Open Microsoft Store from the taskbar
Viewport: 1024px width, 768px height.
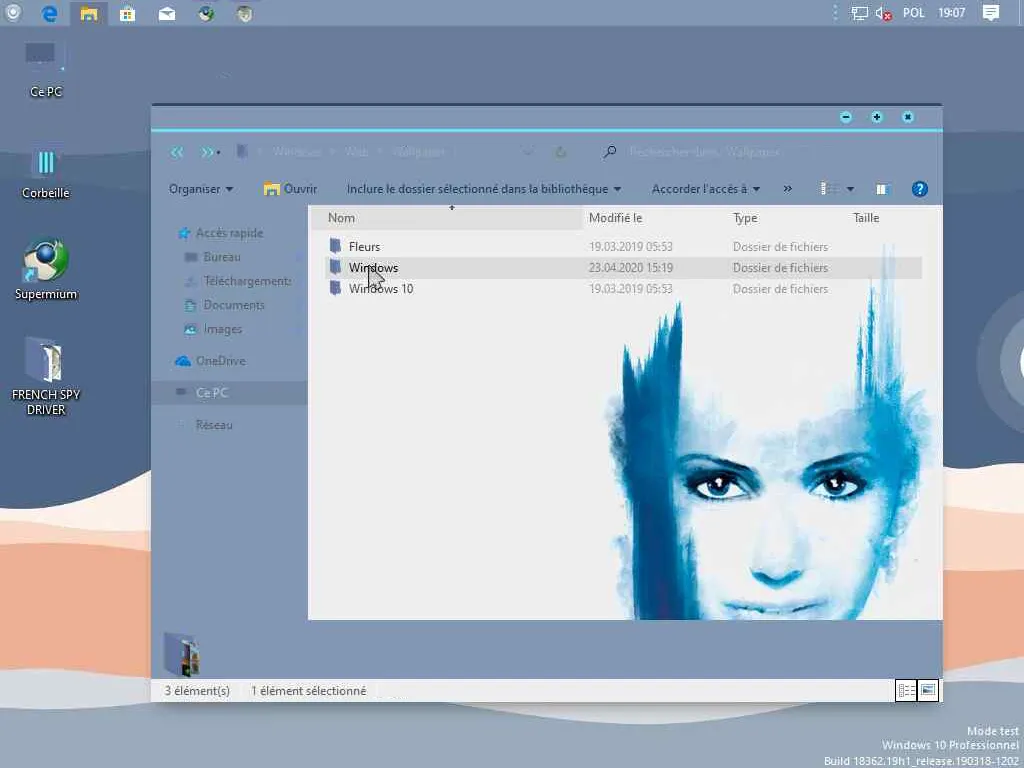[127, 13]
